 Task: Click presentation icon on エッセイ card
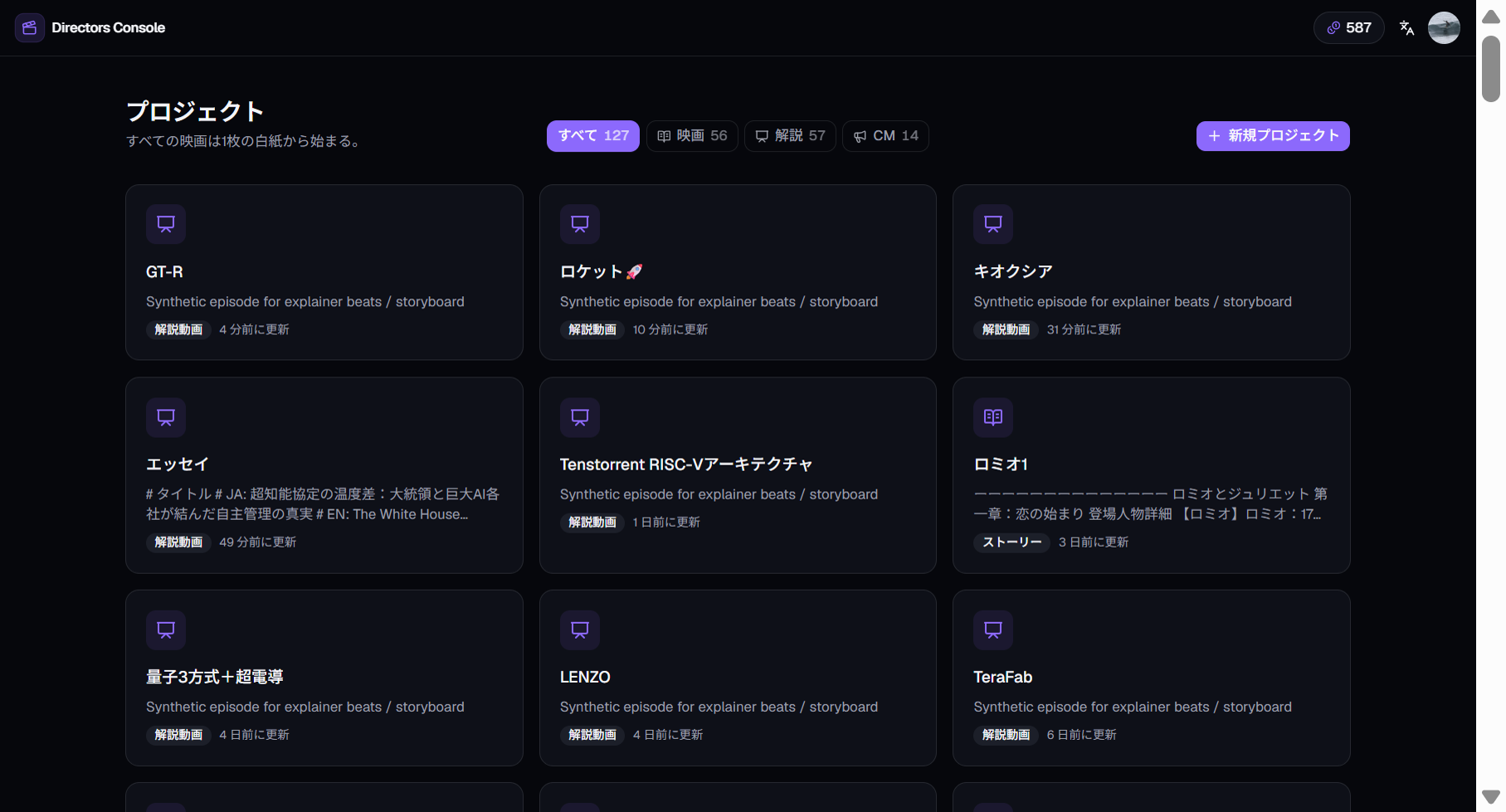point(166,417)
